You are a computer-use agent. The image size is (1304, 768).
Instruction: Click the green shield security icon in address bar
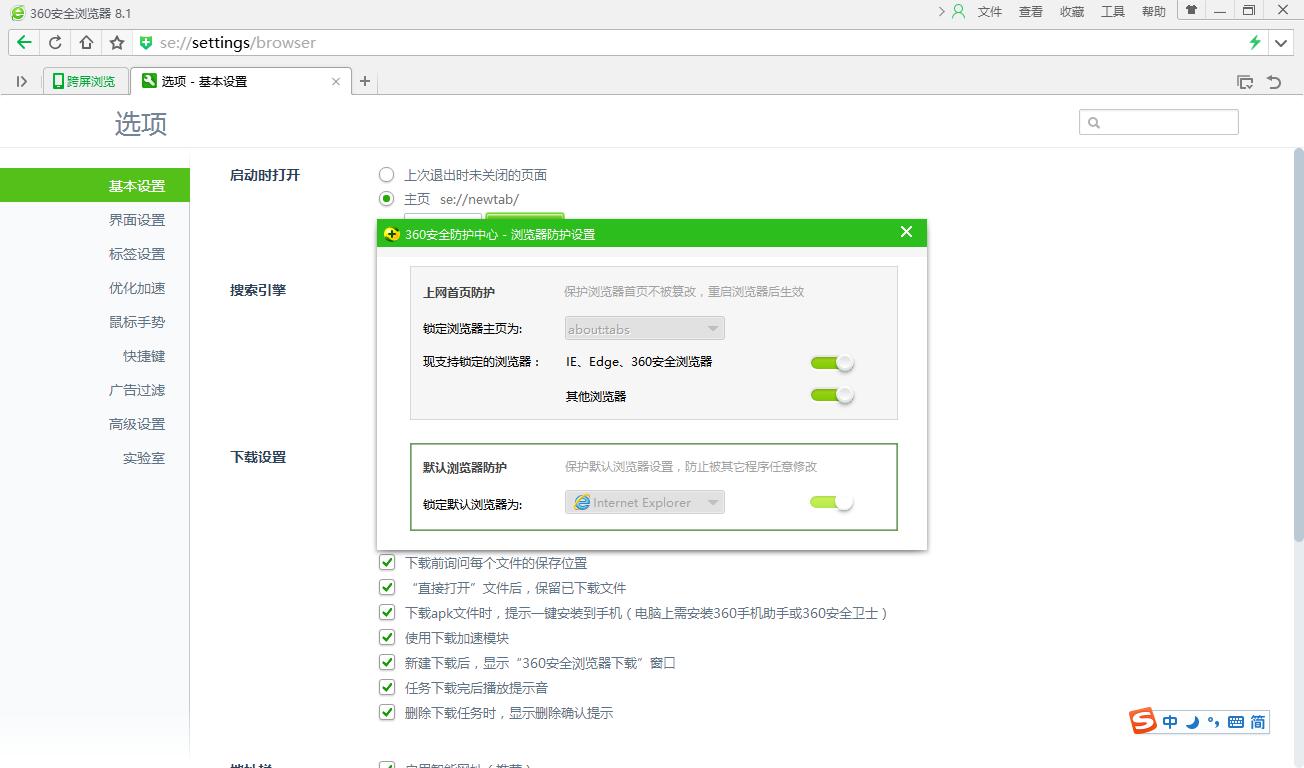(145, 43)
